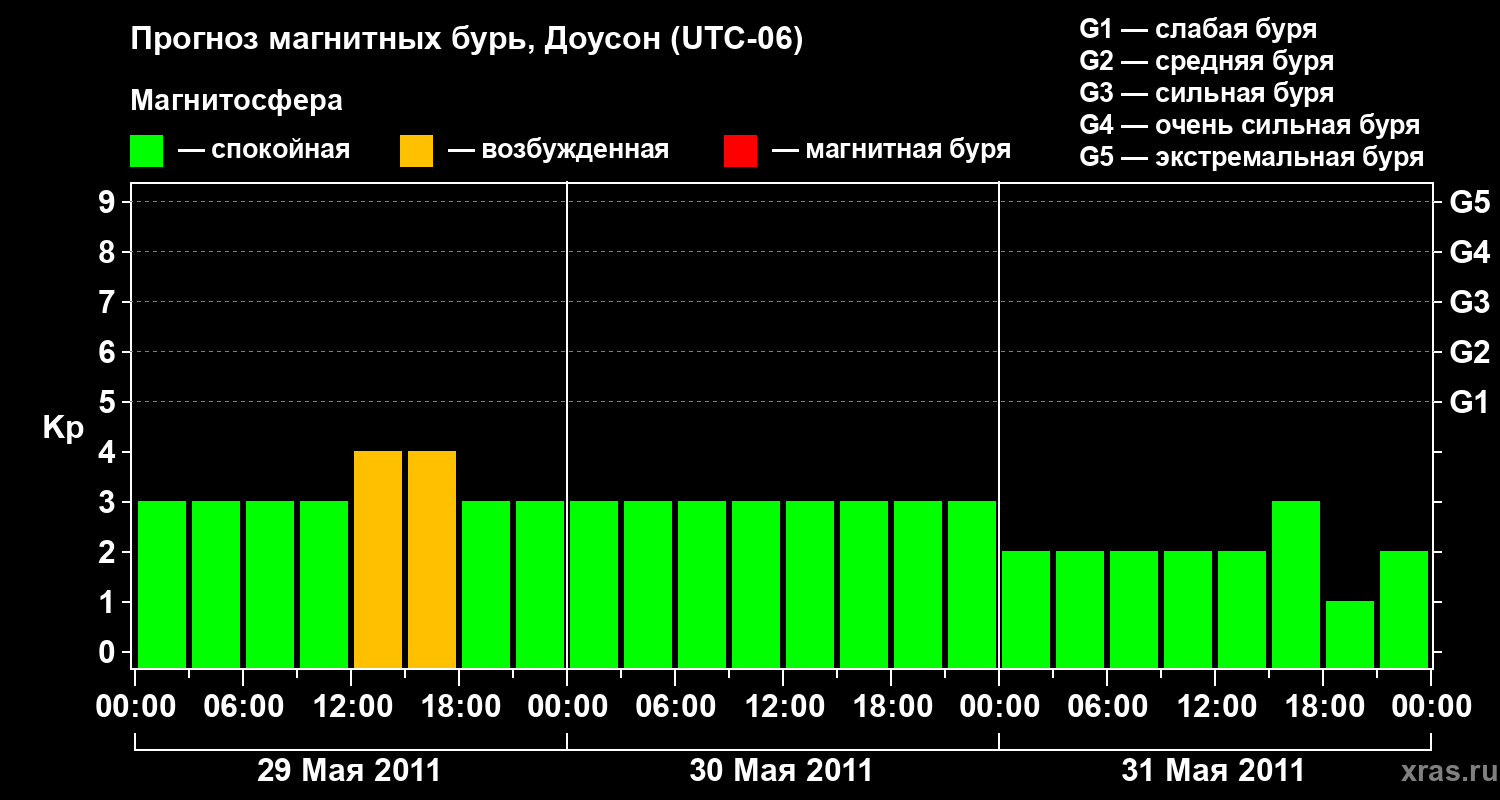Click the orange bar ending 18:00 on 29 Мая
This screenshot has width=1500, height=800.
click(x=432, y=559)
